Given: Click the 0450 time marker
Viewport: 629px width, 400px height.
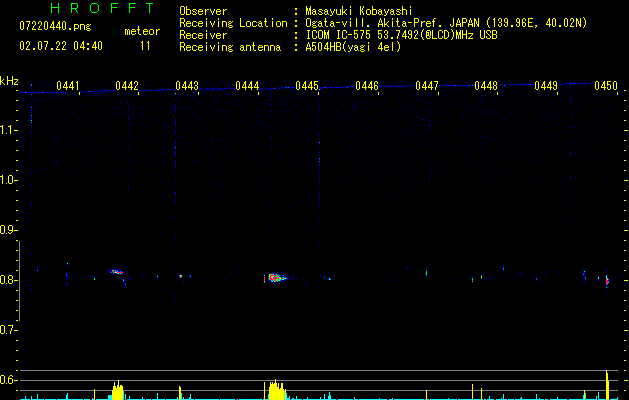Looking at the screenshot, I should point(606,86).
